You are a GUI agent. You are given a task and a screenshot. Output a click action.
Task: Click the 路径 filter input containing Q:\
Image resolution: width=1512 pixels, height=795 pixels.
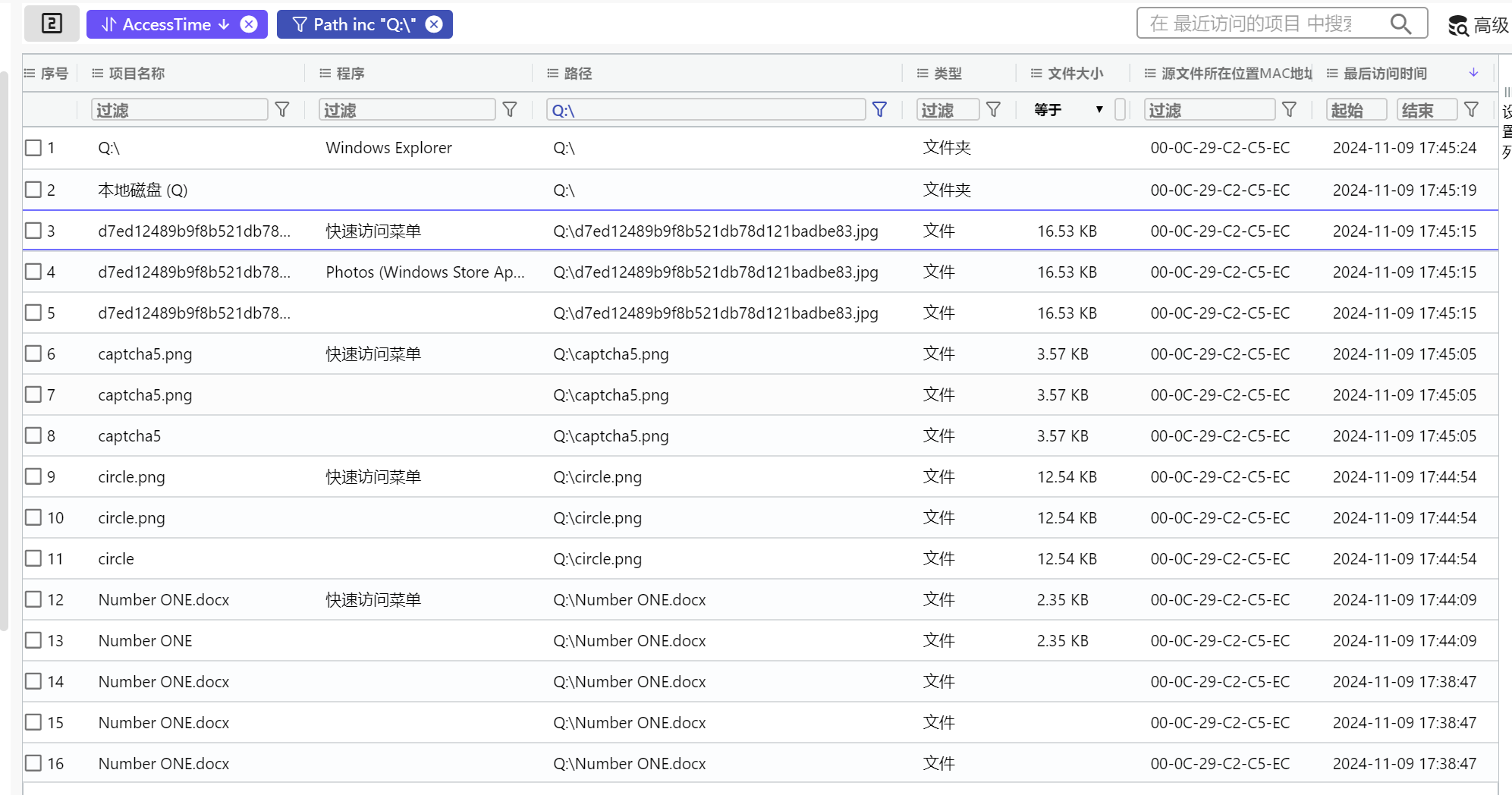706,110
